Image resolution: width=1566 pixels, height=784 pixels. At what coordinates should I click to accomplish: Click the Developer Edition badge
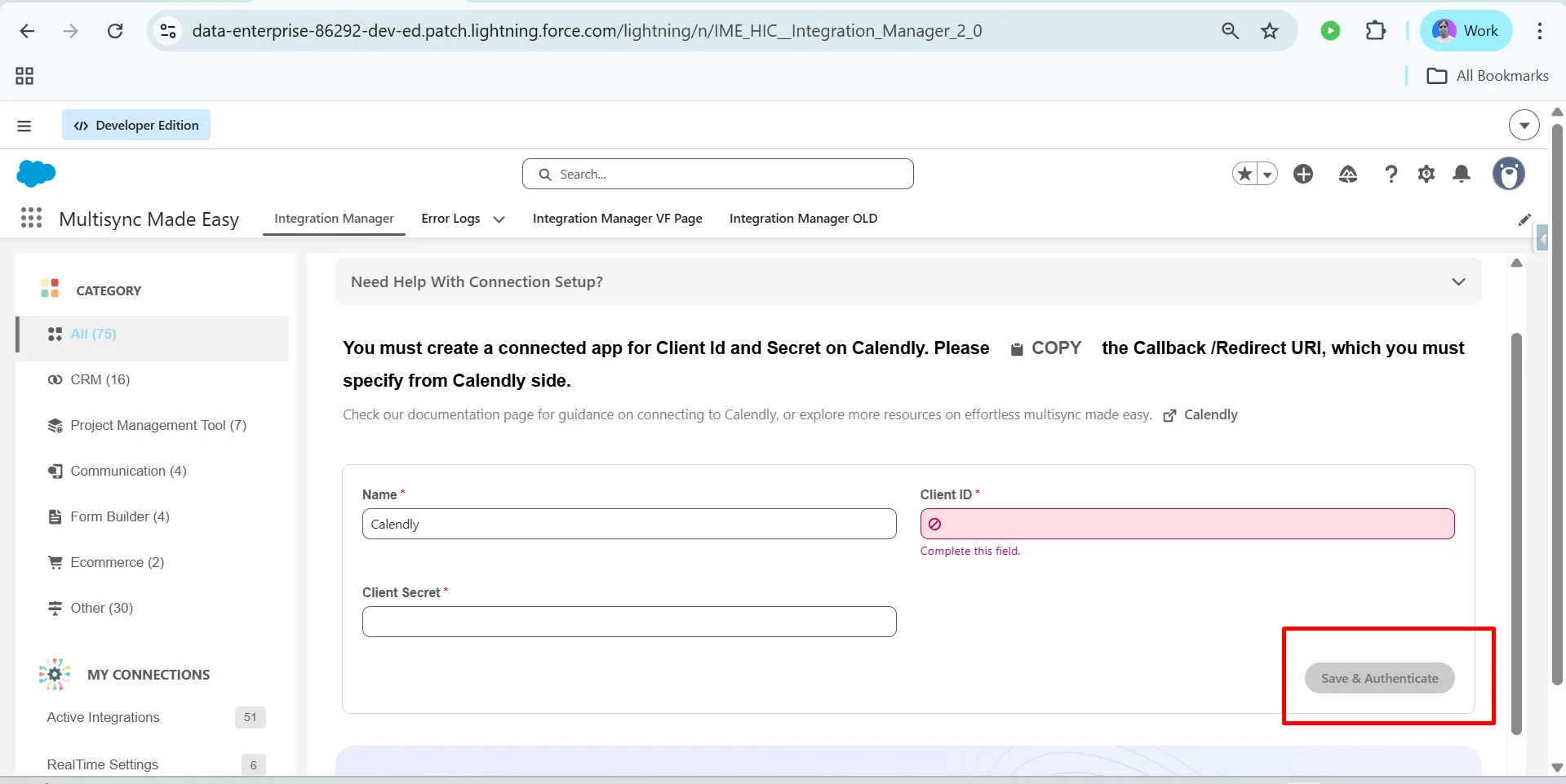pos(136,125)
